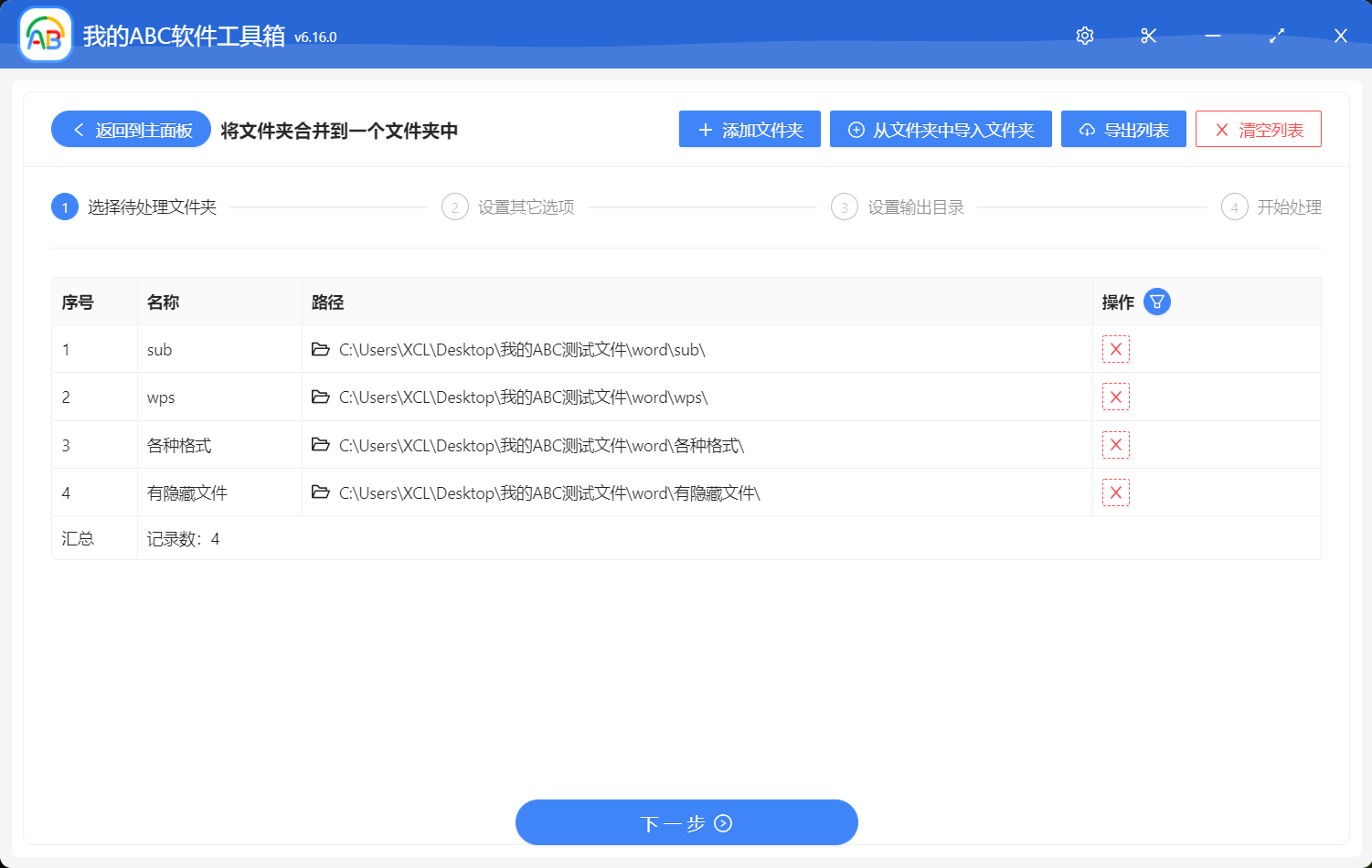
Task: Remove the sub folder with its red X
Action: tap(1116, 349)
